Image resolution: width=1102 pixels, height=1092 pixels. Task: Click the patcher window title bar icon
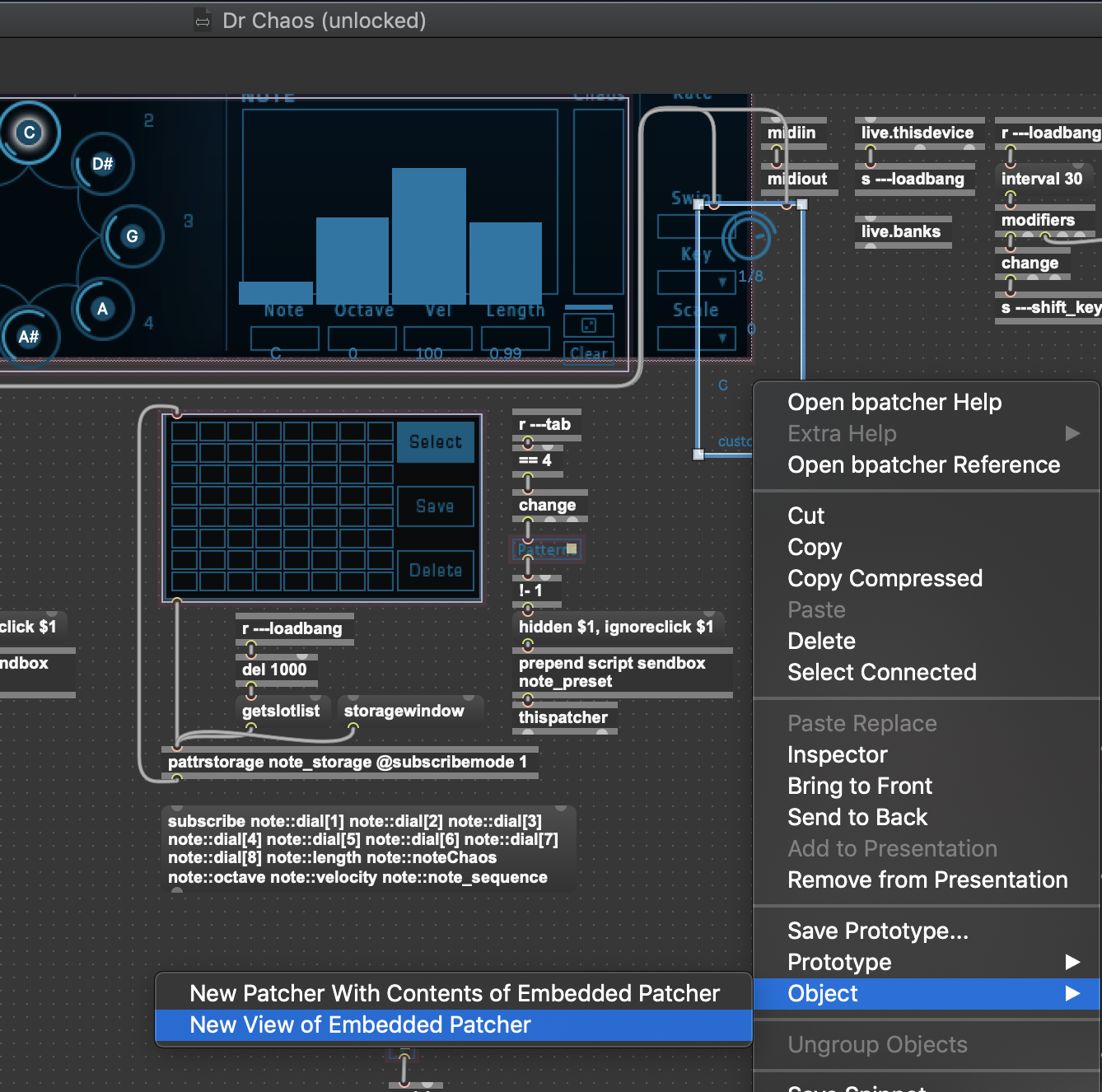[x=203, y=21]
